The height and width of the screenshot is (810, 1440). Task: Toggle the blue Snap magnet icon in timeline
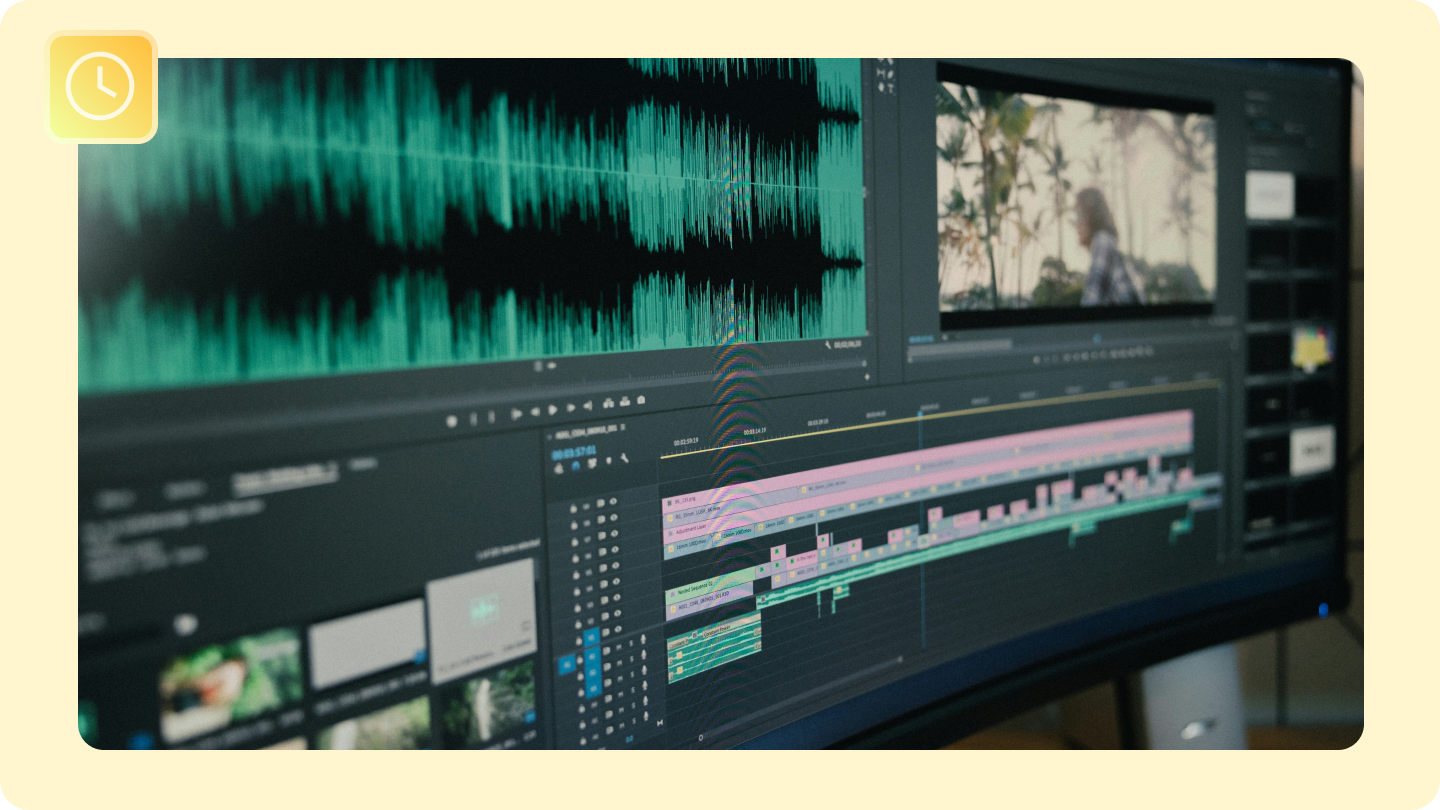click(x=575, y=464)
